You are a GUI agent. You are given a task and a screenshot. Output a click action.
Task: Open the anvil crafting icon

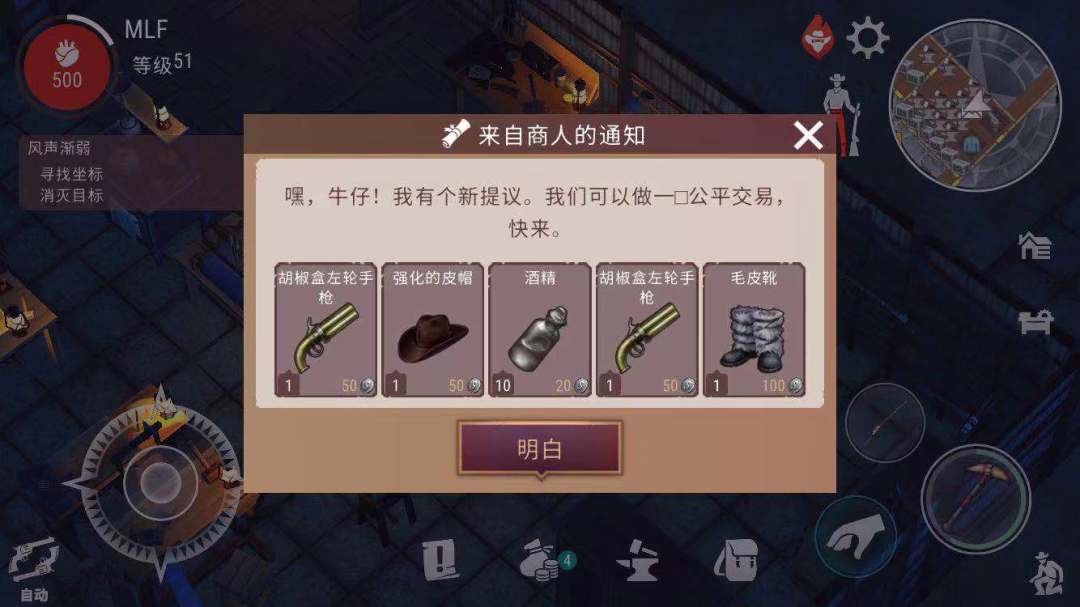637,560
